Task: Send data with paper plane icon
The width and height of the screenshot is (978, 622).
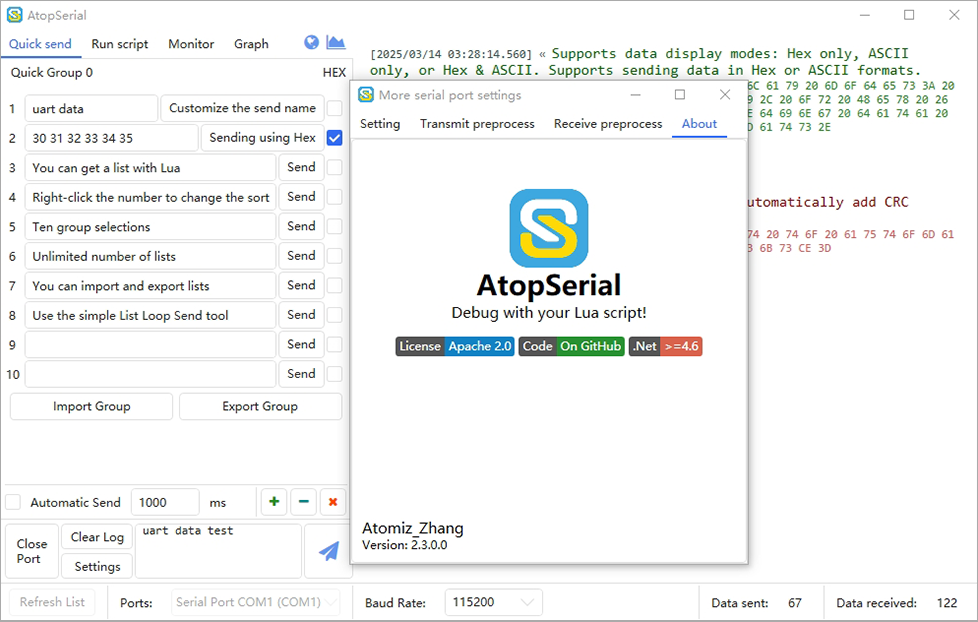Action: coord(328,551)
